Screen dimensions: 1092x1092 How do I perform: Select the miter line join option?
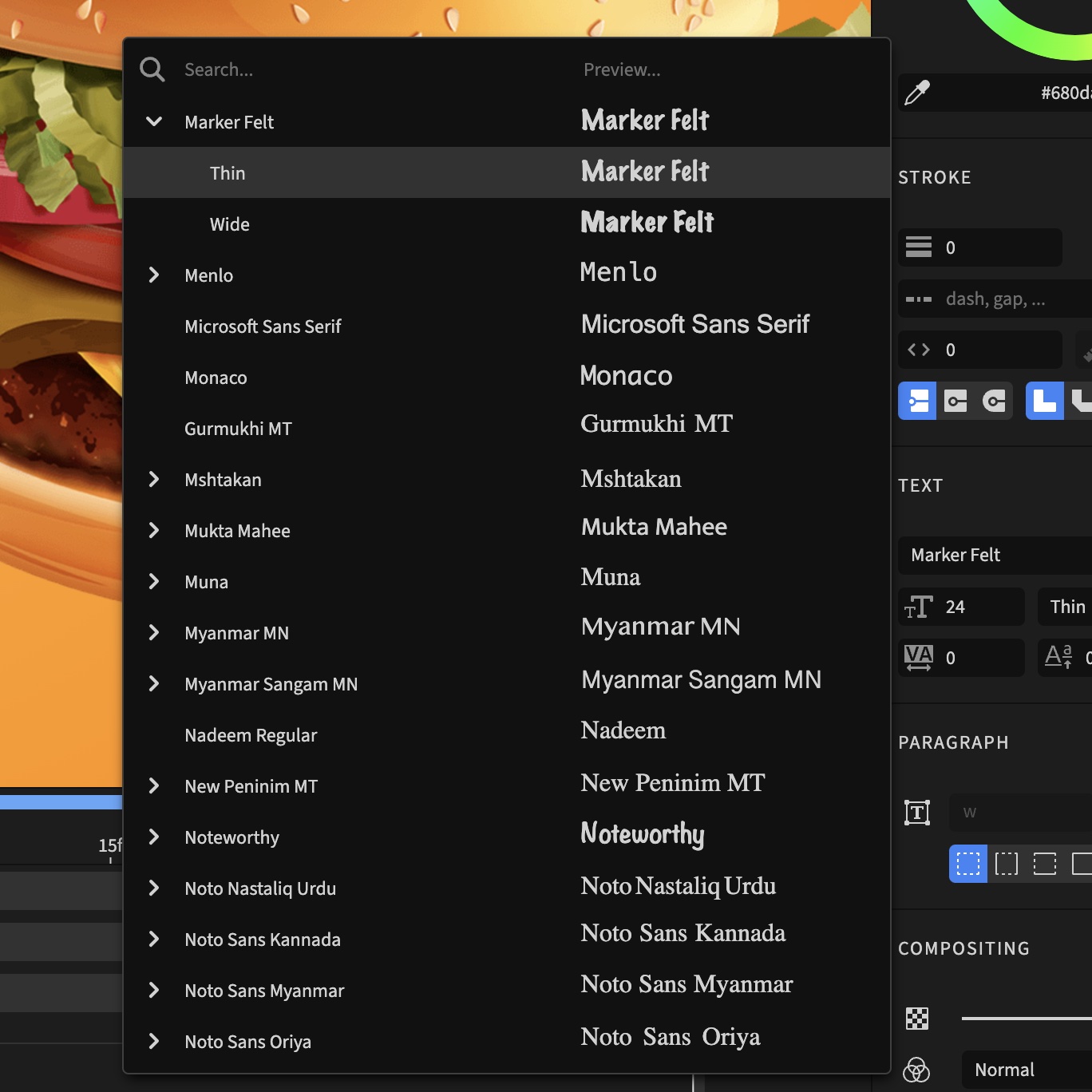1045,401
